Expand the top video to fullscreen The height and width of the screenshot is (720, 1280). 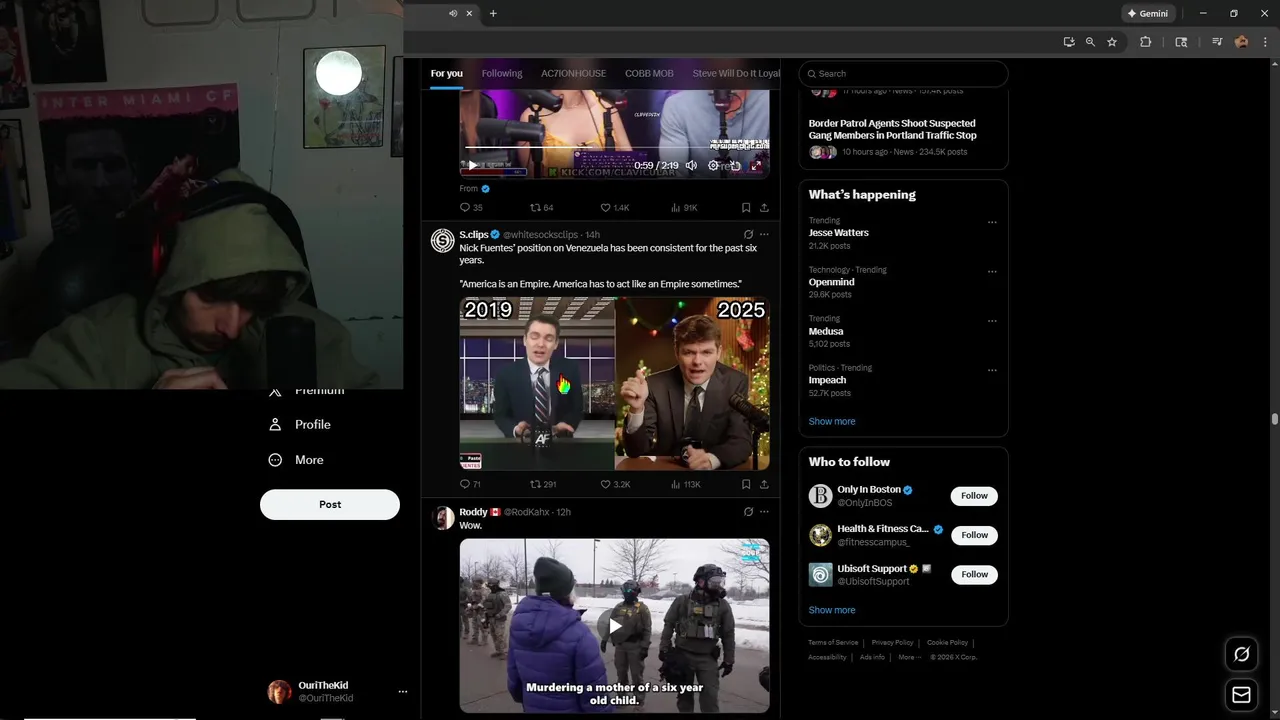[x=756, y=166]
